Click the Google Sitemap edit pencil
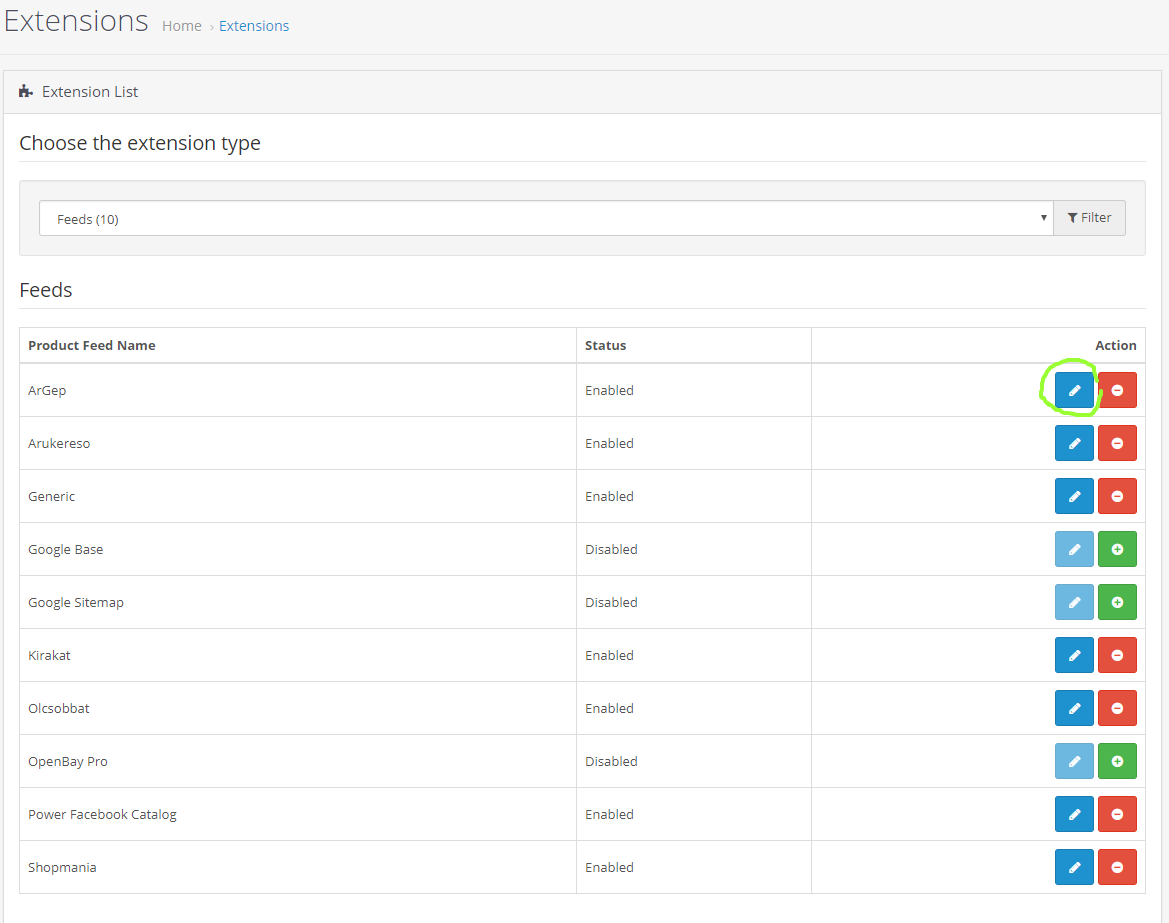Image resolution: width=1169 pixels, height=923 pixels. click(1074, 602)
